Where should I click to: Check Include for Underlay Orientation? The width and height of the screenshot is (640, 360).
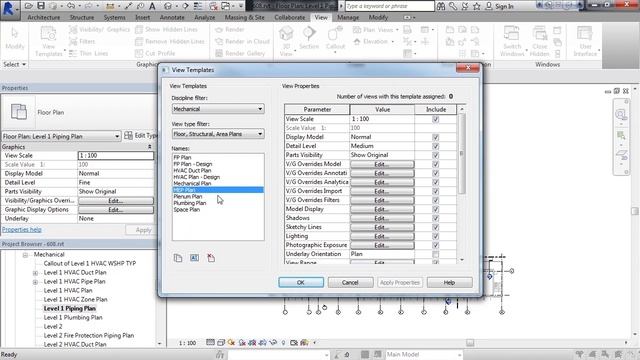pyautogui.click(x=436, y=254)
